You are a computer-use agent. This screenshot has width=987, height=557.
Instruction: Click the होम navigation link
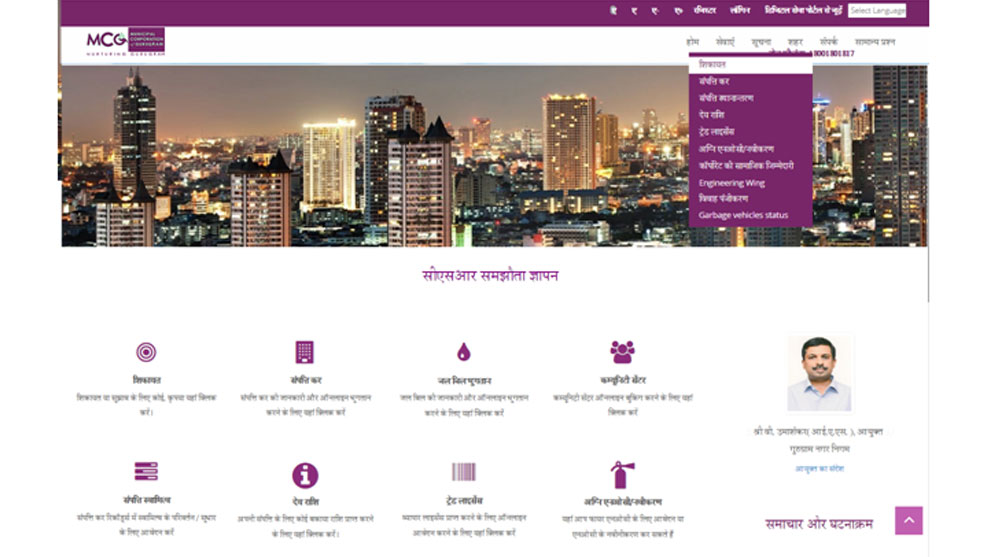pyautogui.click(x=692, y=42)
